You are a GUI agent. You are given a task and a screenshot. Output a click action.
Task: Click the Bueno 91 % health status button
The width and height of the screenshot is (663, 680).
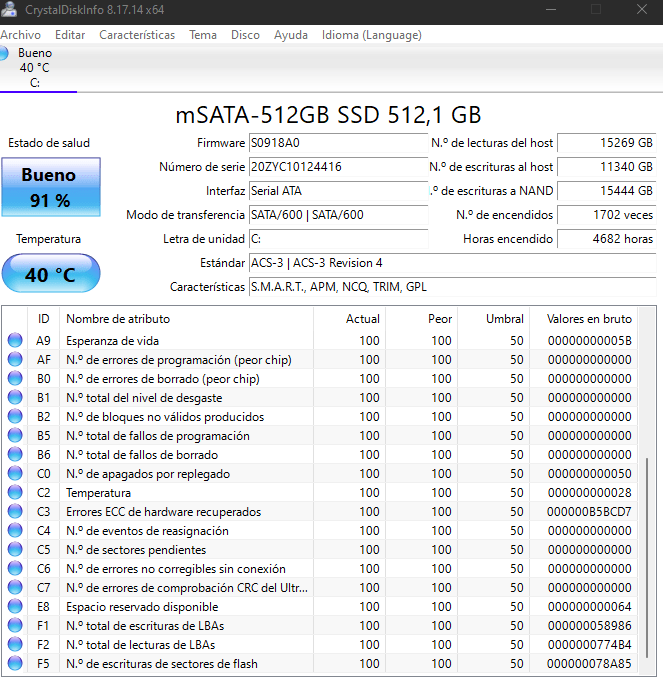click(50, 187)
